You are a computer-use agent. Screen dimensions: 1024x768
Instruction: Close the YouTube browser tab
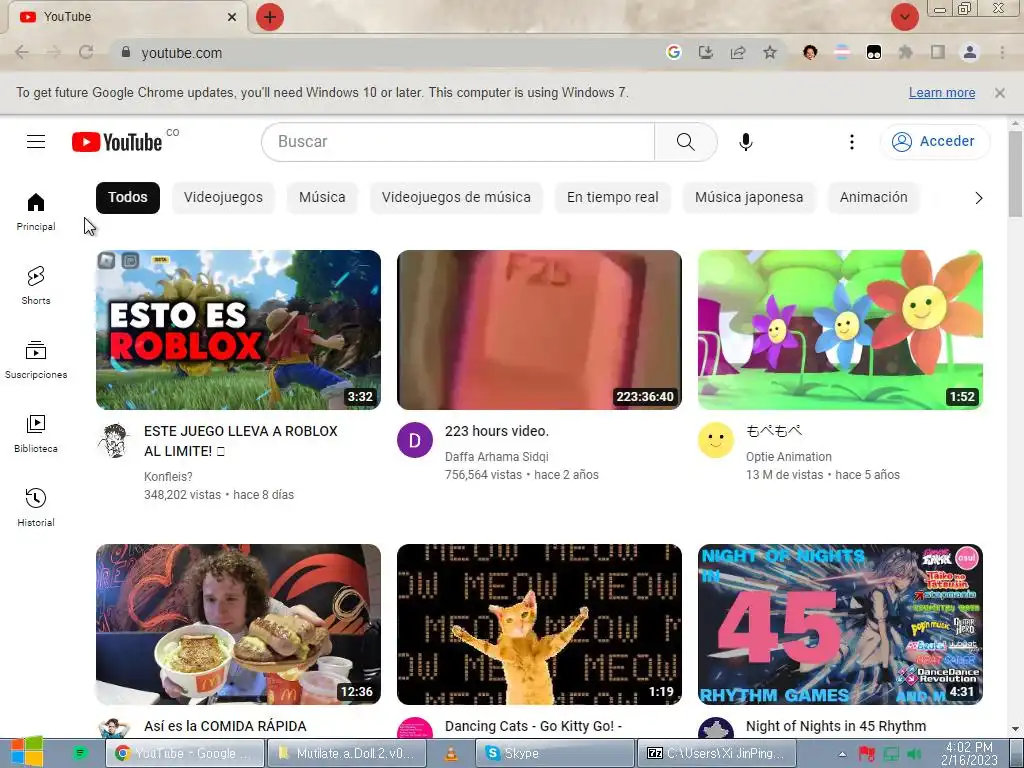(232, 17)
